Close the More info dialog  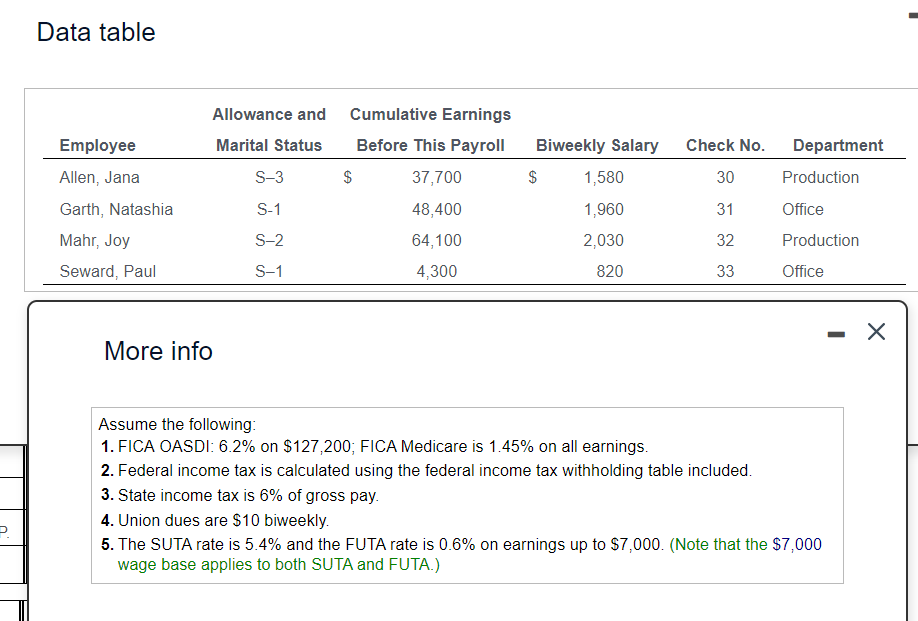(876, 333)
